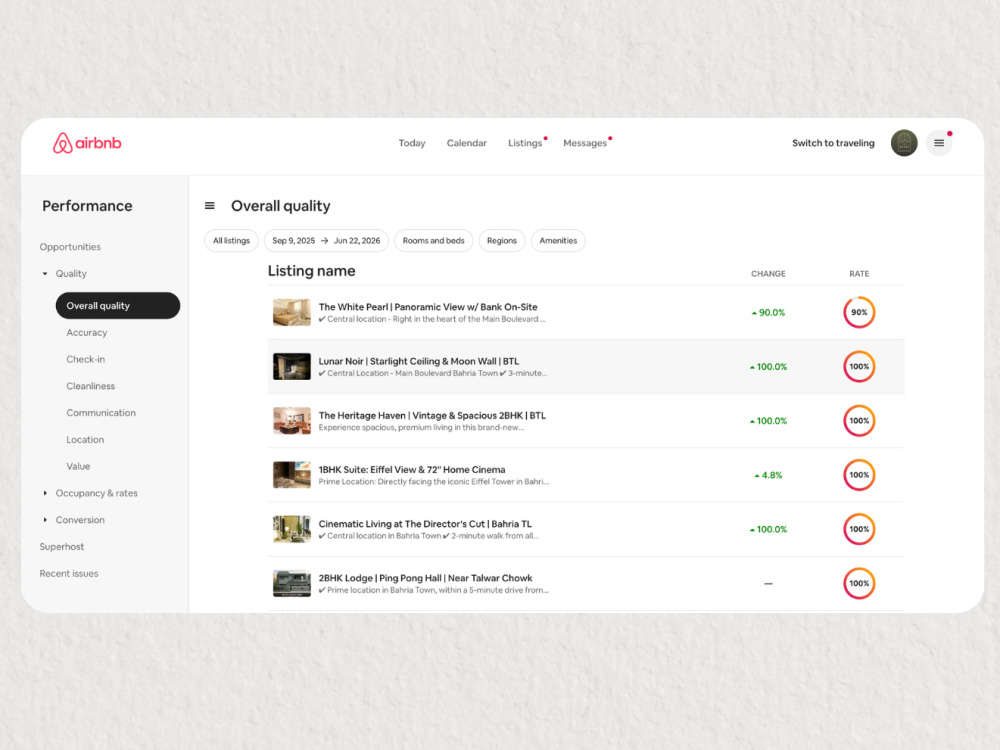The width and height of the screenshot is (1000, 750).
Task: Select Overall quality in the sidebar
Action: tap(118, 305)
